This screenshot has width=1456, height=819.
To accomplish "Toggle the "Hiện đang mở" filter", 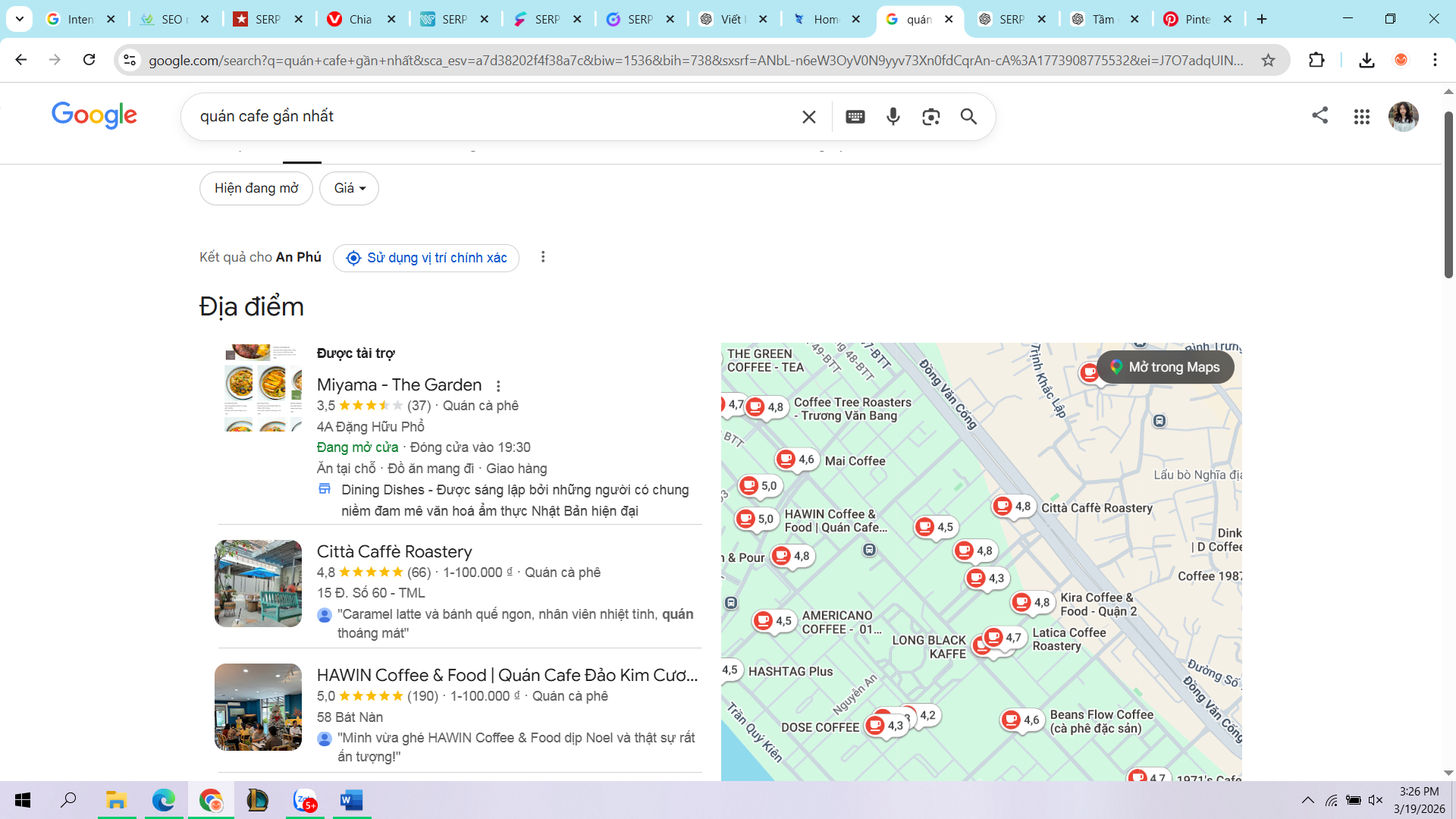I will click(x=256, y=188).
